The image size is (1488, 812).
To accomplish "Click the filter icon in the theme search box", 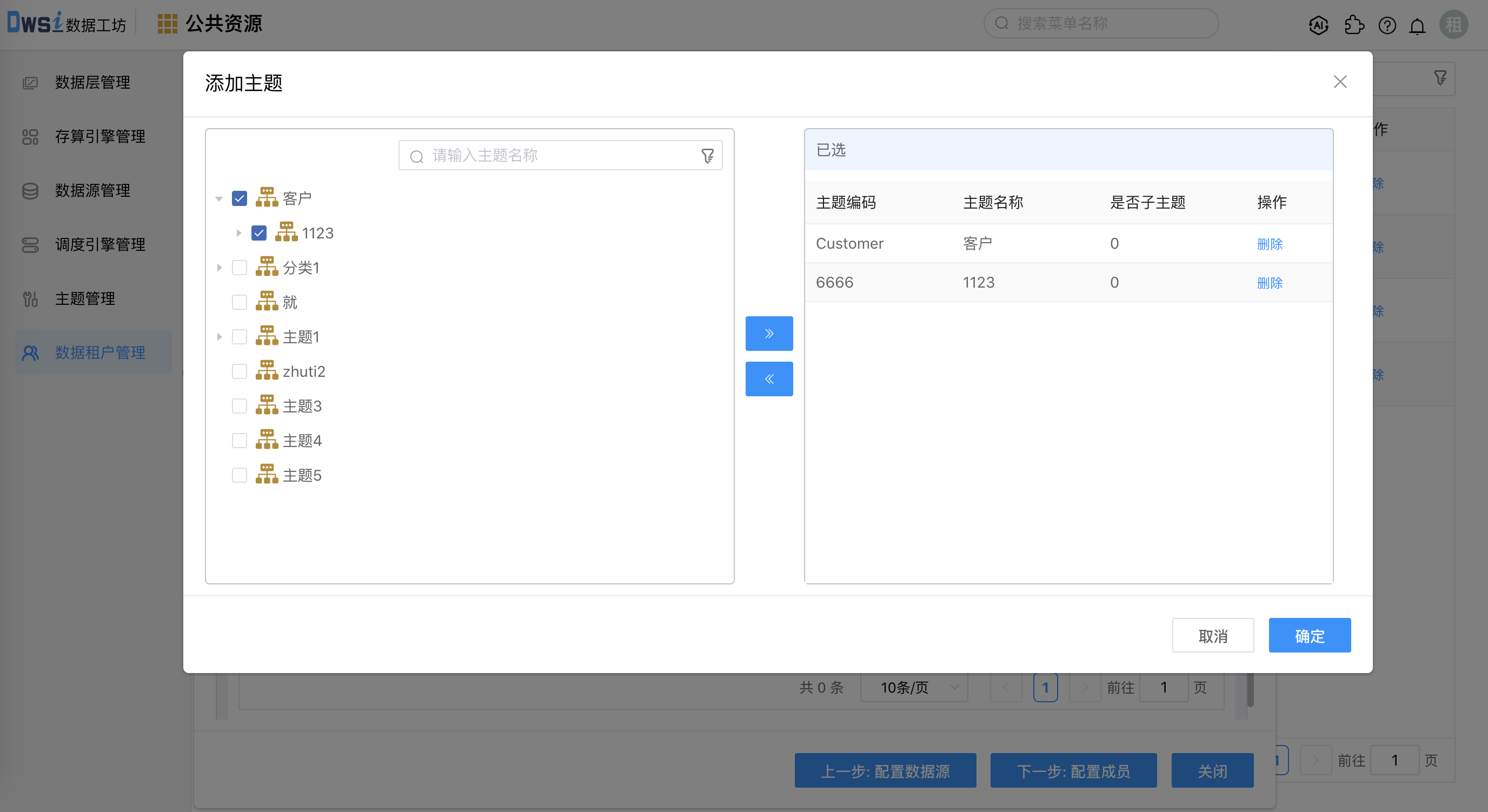I will click(708, 156).
